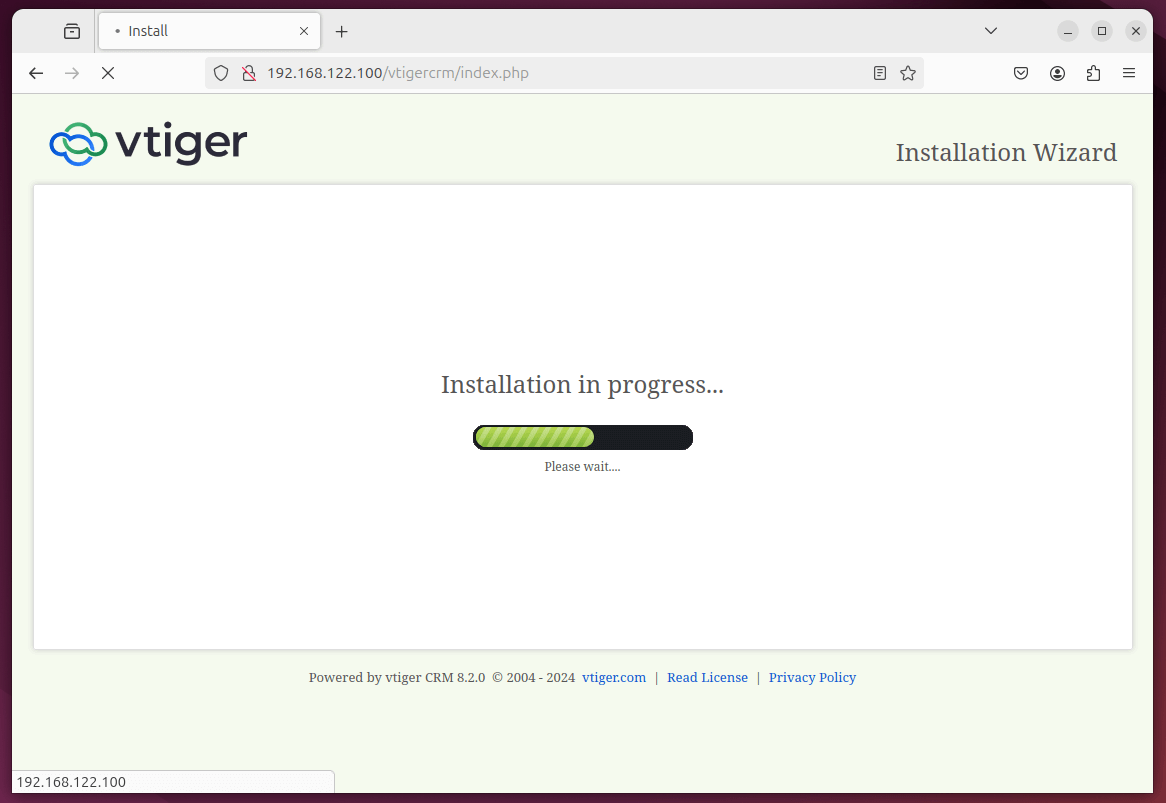Open the Firefox account icon
1166x803 pixels.
click(x=1057, y=73)
